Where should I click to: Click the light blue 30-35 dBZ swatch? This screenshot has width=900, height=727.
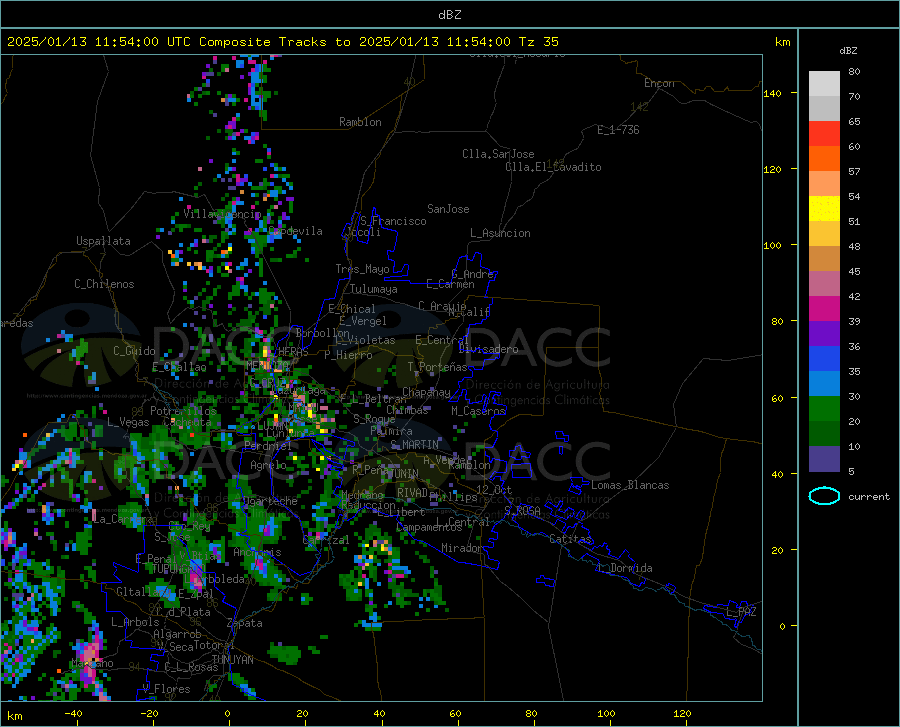[x=824, y=384]
